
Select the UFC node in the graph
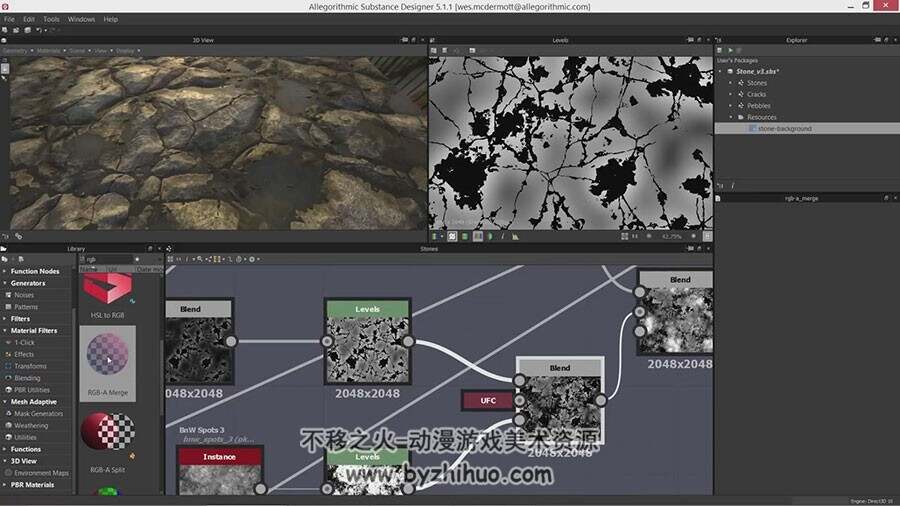(x=488, y=400)
